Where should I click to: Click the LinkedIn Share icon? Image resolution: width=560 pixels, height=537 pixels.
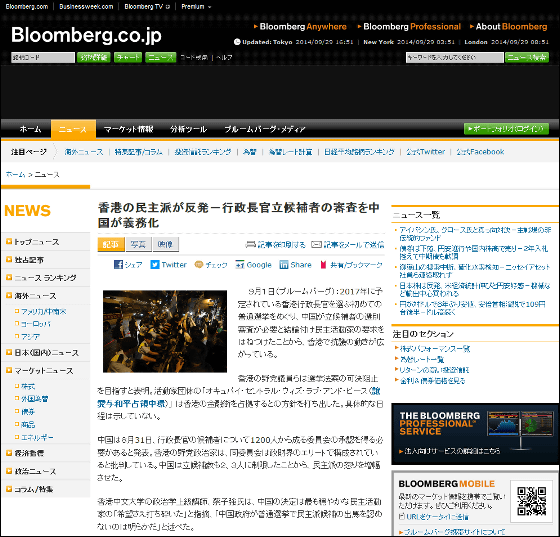[x=284, y=265]
